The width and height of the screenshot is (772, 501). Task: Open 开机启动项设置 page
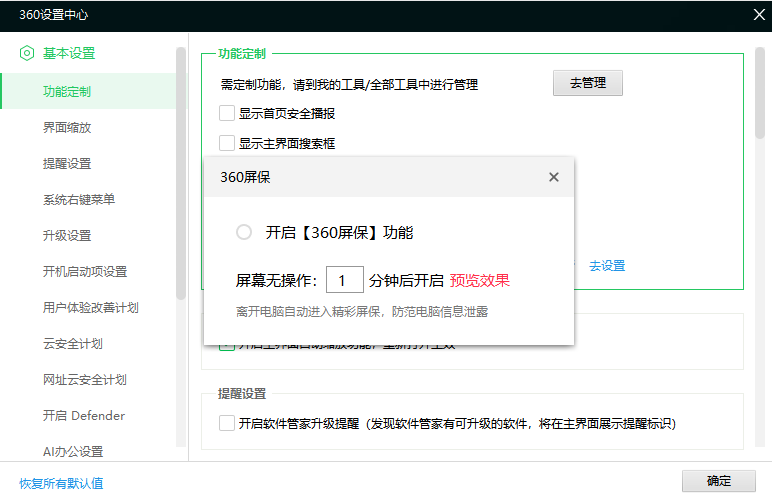tap(85, 272)
